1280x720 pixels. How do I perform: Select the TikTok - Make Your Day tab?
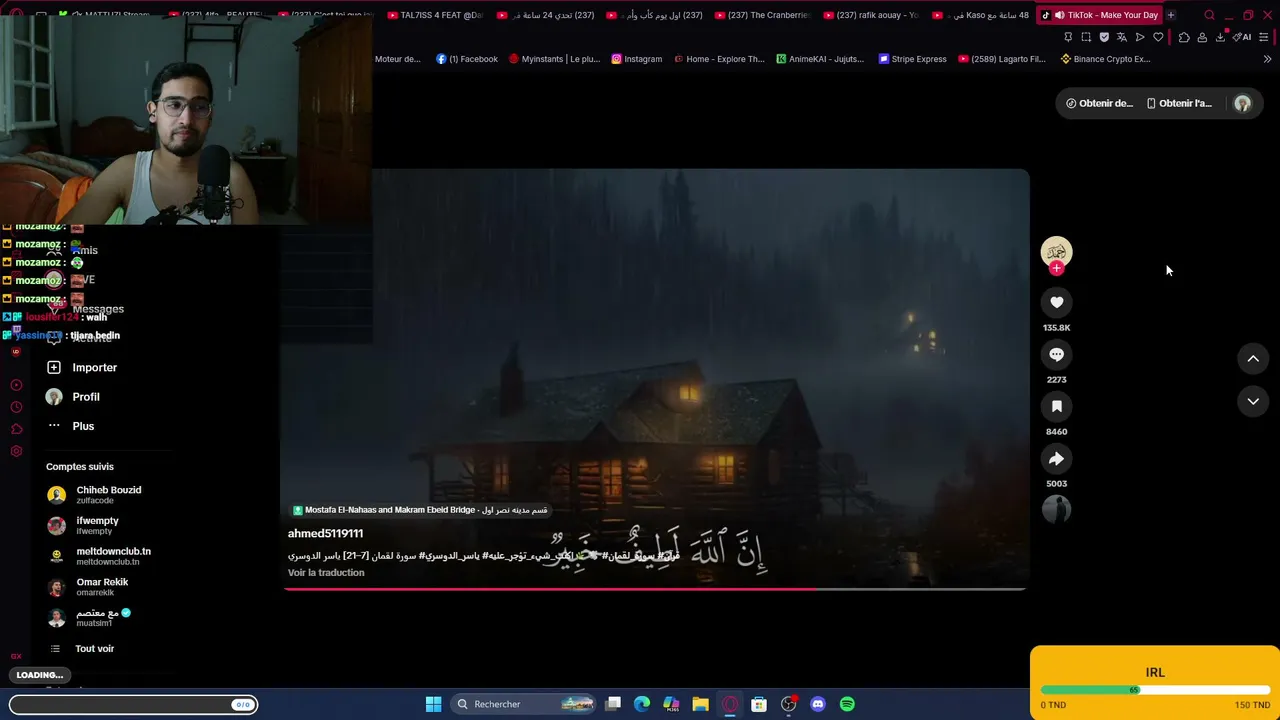(1099, 15)
